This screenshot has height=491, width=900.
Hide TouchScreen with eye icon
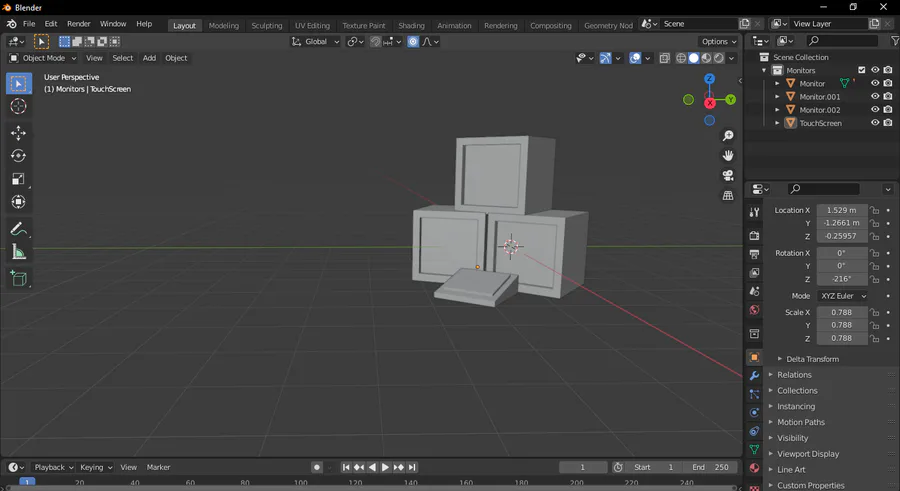875,123
